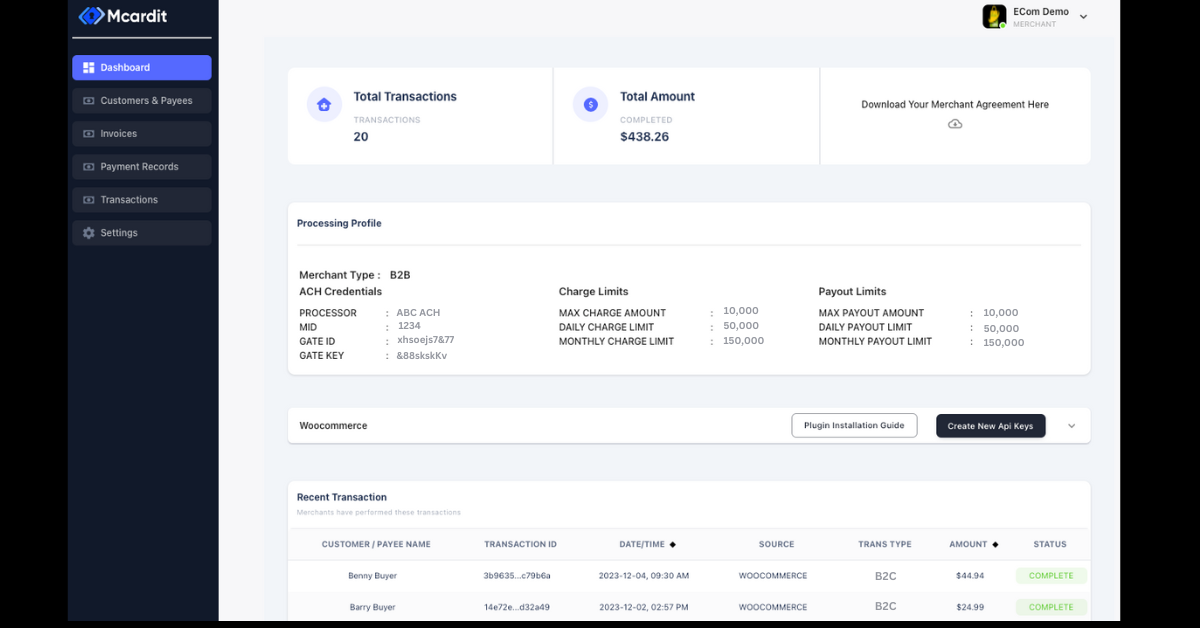Click the Customer / Payee Name column header
Screen dimensions: 1200x628
[376, 545]
